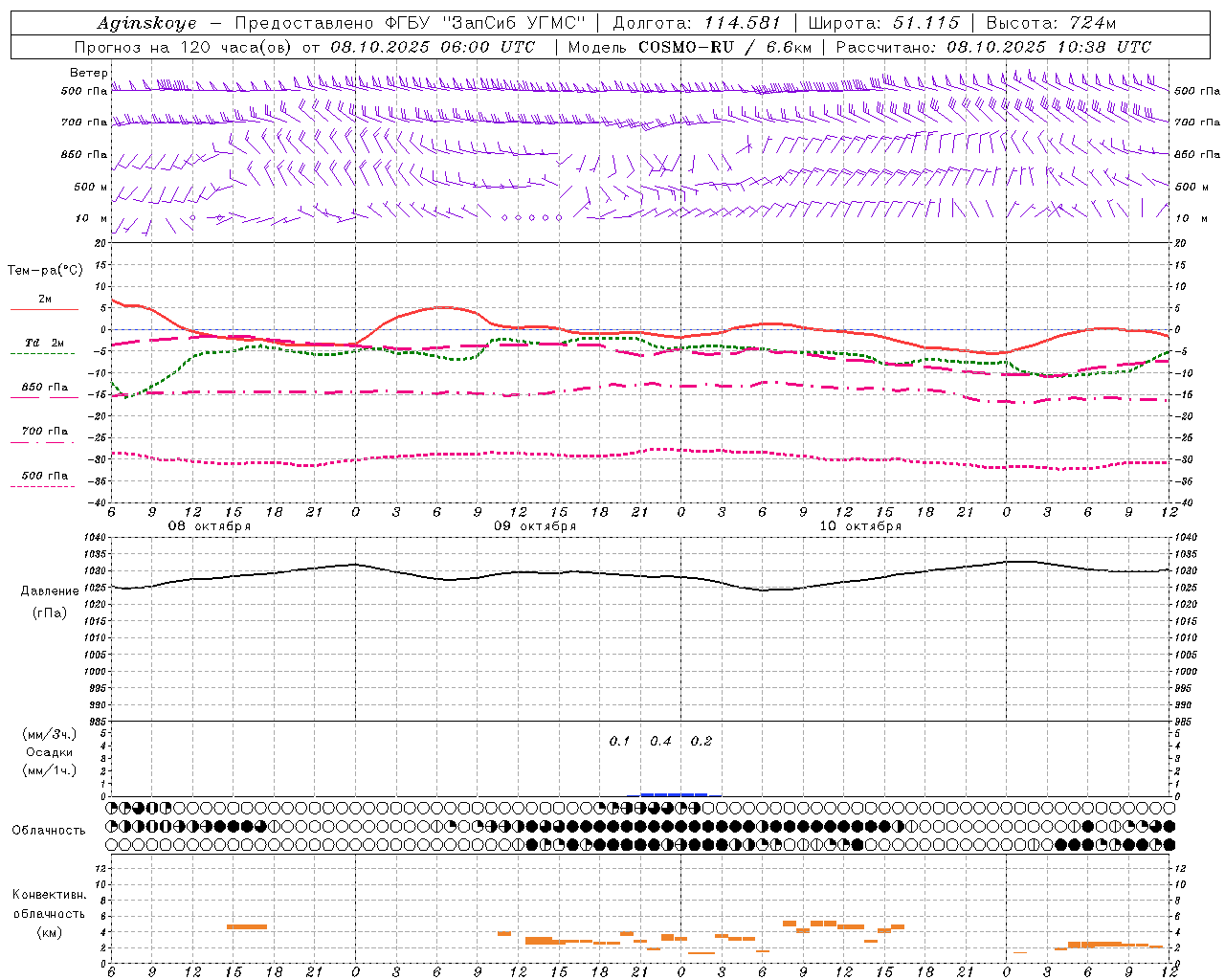Click the "700 гПа" entry in temperature legend
Viewport: 1225px width, 980px height.
pos(44,432)
